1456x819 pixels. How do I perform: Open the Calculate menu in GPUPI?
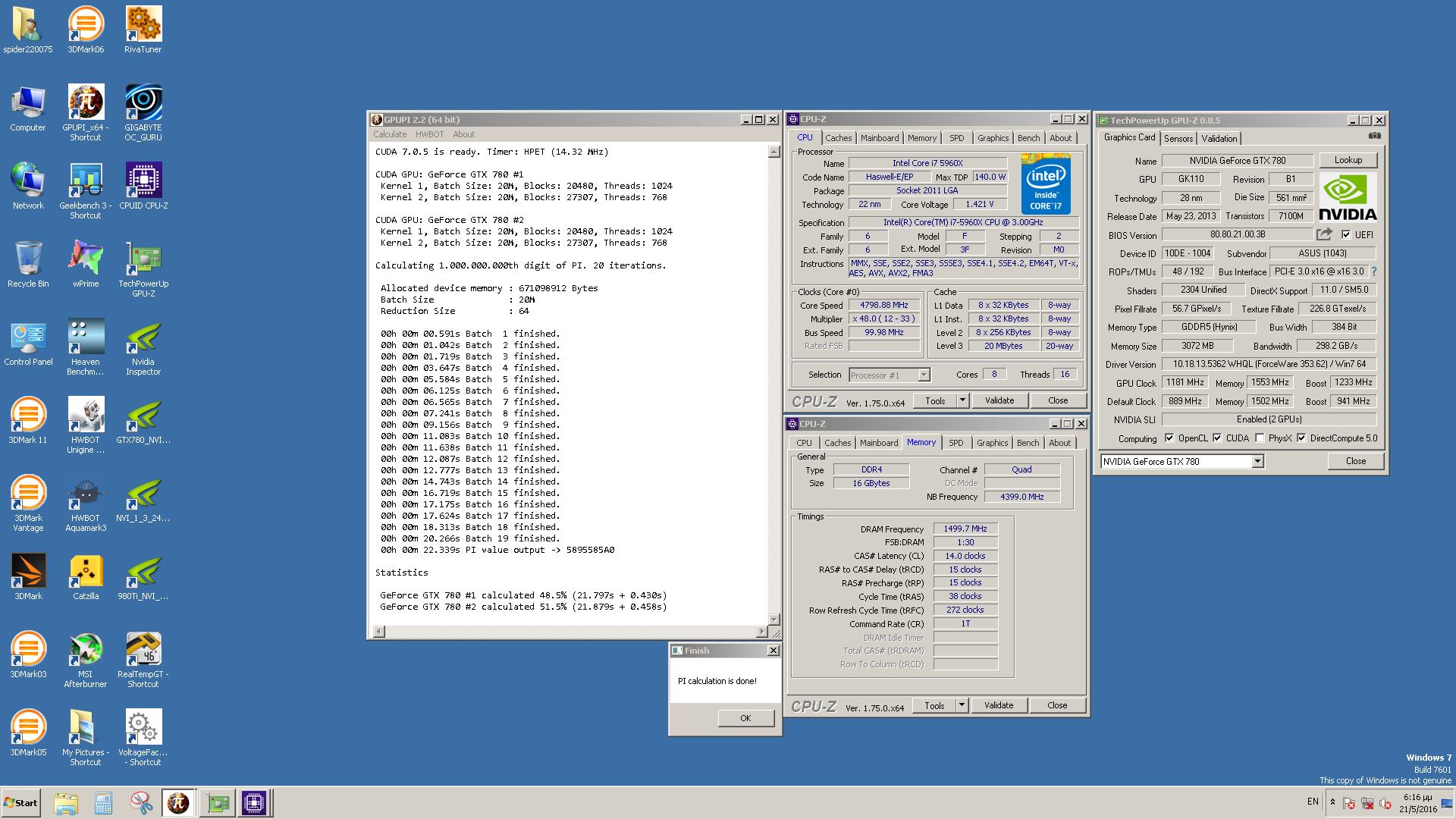[390, 134]
